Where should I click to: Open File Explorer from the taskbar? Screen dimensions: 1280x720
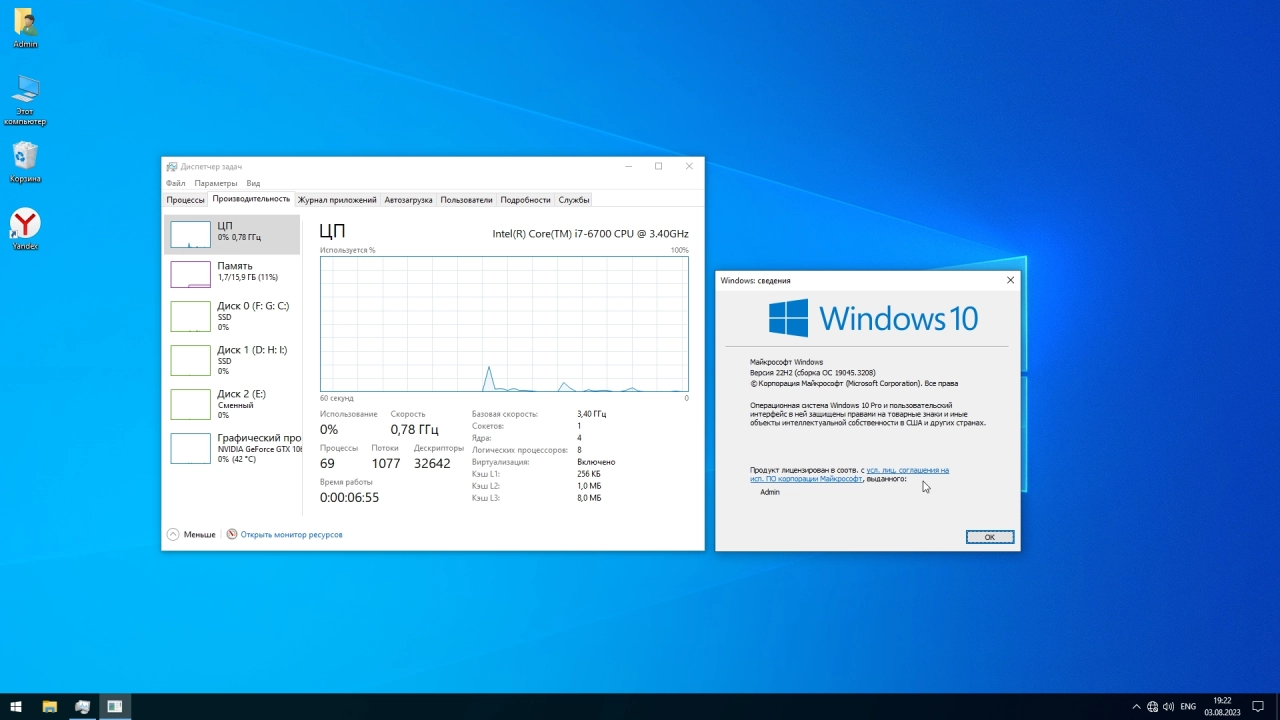click(49, 706)
